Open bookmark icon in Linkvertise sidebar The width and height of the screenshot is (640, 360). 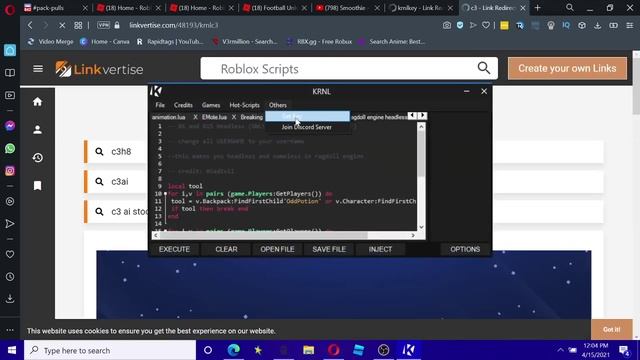(38, 186)
